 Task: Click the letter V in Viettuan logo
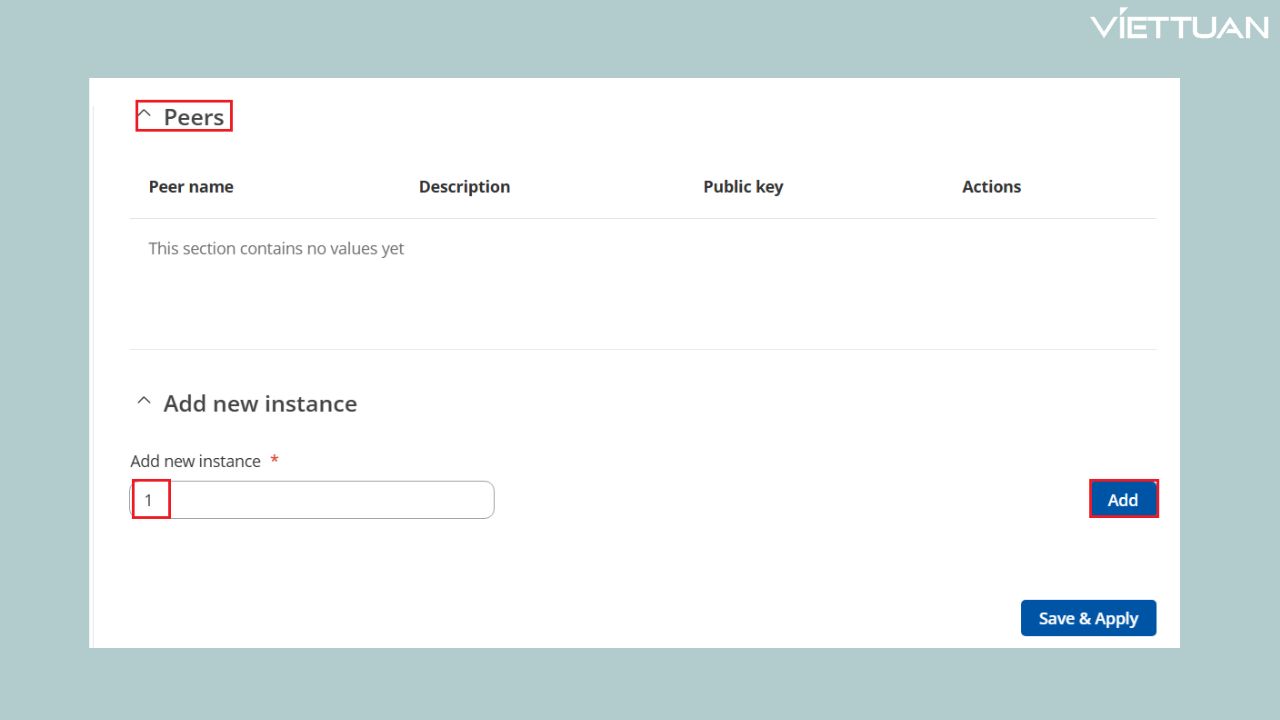pyautogui.click(x=1107, y=26)
